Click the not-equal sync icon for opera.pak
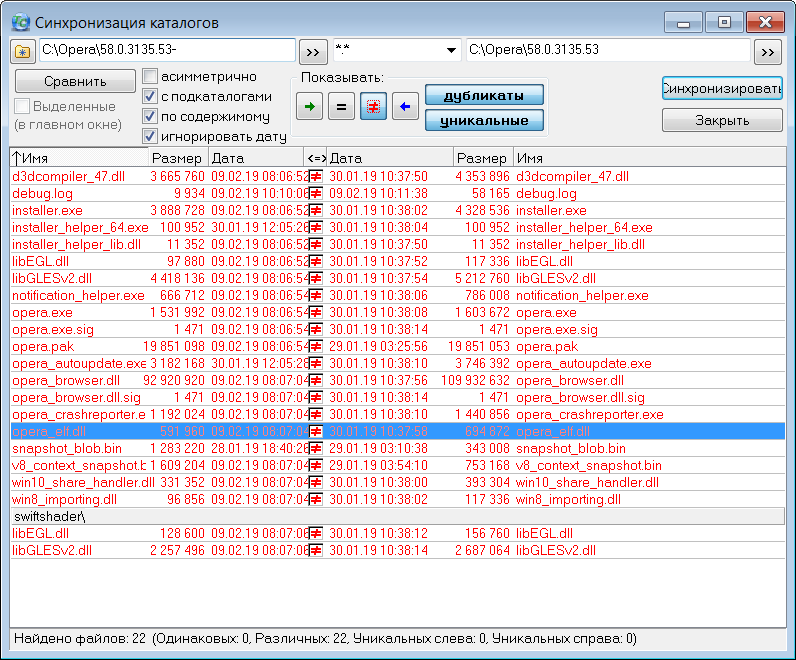Screen dimensions: 796x660 point(316,347)
